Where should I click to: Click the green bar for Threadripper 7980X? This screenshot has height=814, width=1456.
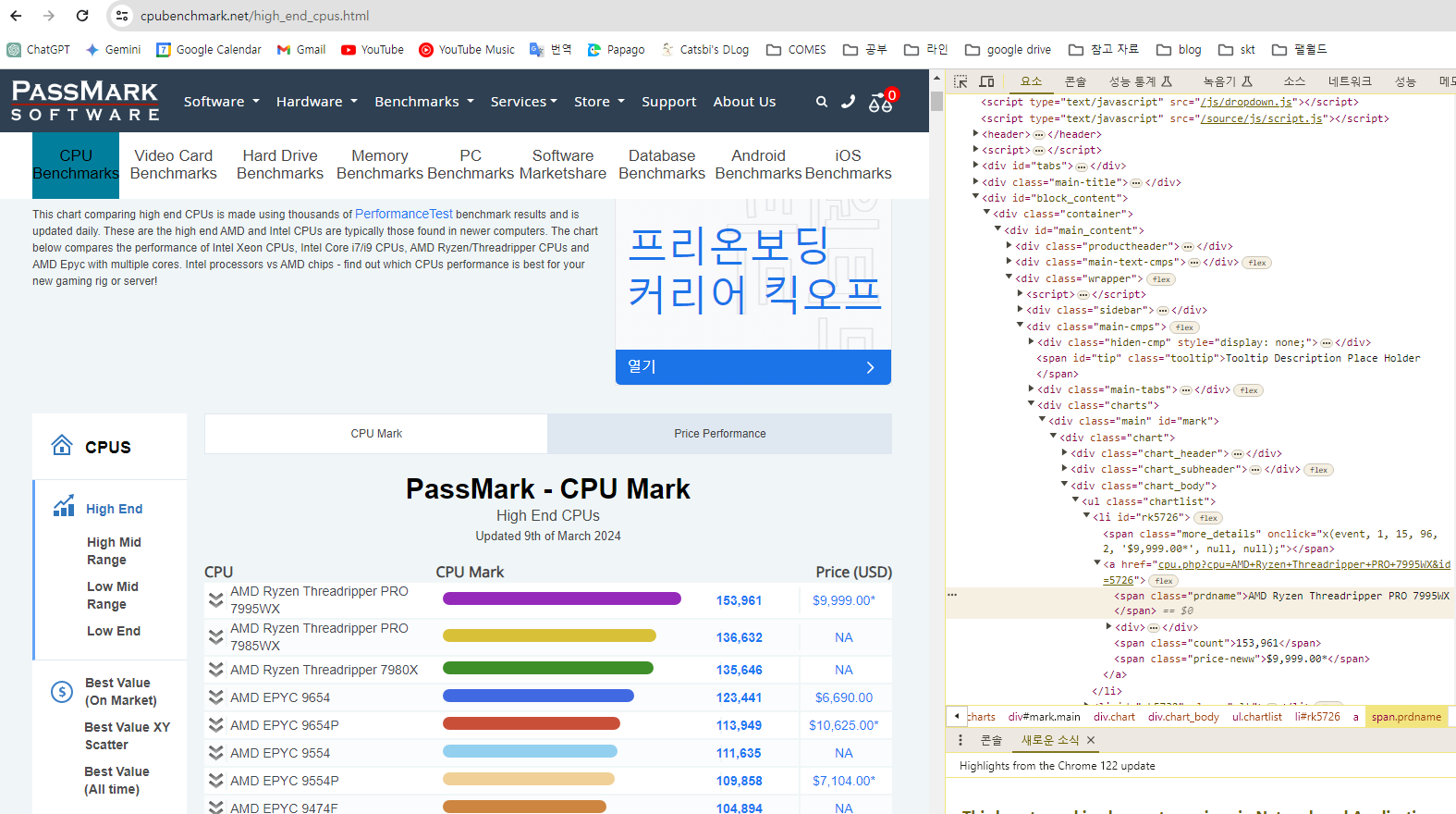[548, 668]
